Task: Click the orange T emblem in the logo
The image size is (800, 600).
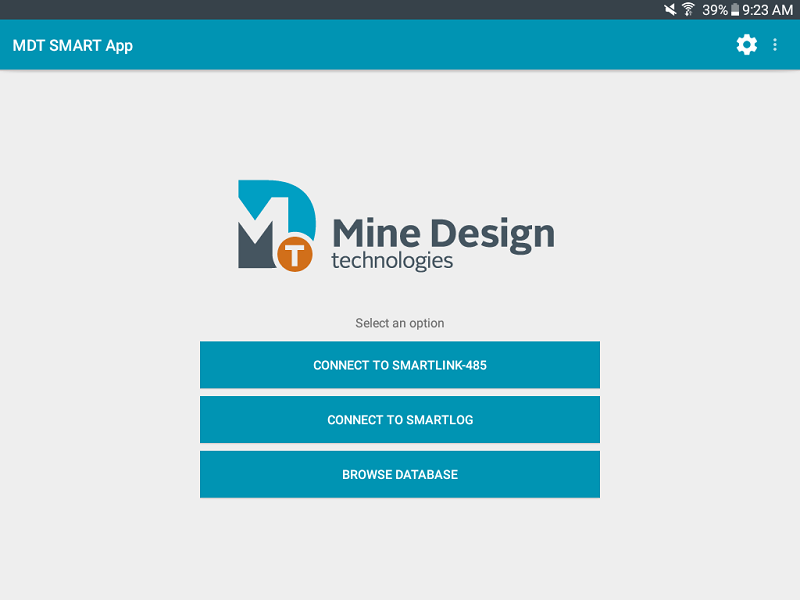Action: (x=295, y=250)
